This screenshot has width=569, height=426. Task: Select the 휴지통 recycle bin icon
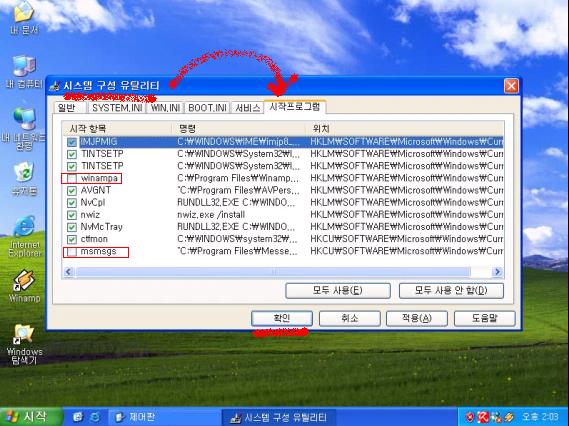tap(24, 179)
